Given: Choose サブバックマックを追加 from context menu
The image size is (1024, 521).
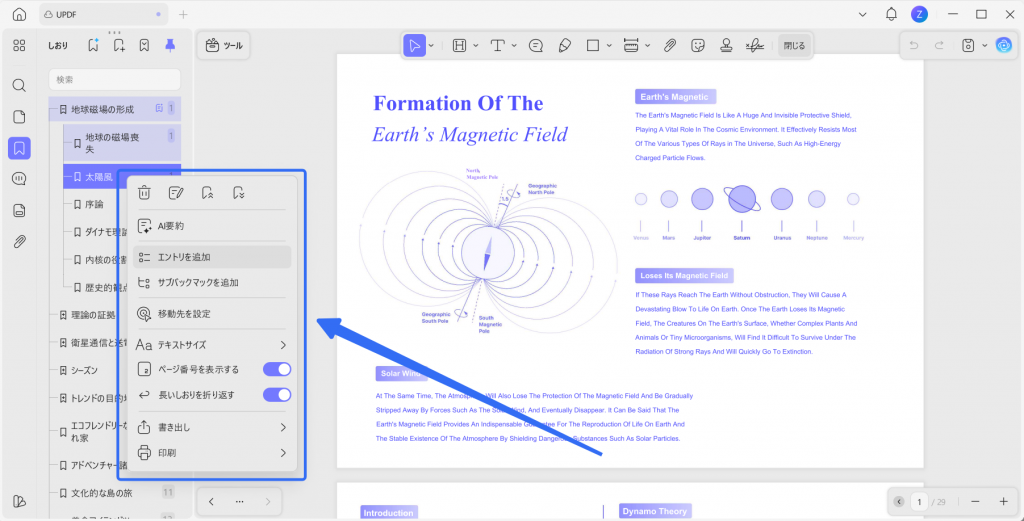Looking at the screenshot, I should 212,283.
